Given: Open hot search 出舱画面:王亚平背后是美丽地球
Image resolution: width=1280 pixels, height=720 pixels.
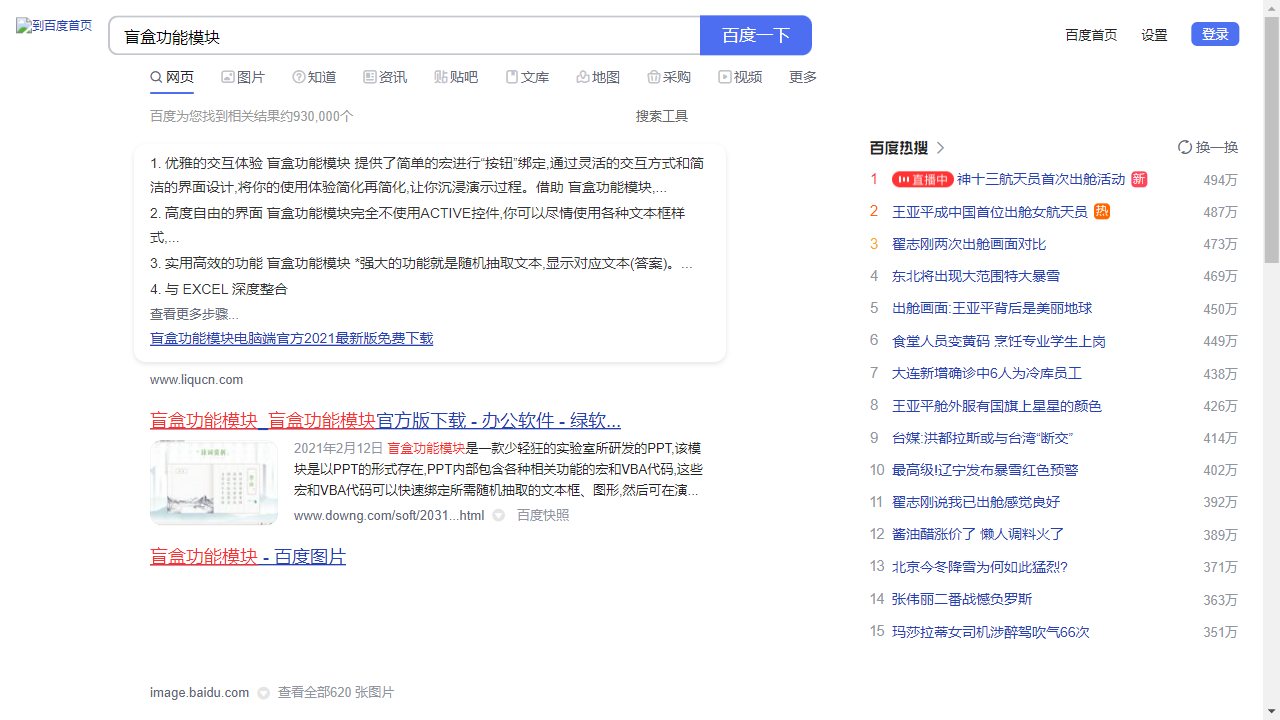Looking at the screenshot, I should [x=992, y=308].
